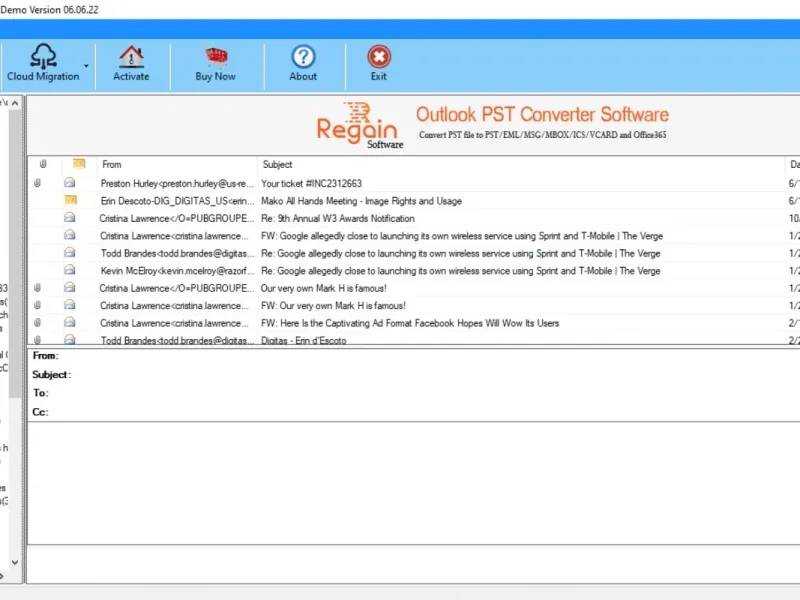The image size is (800, 600).
Task: Select 'Digitas - Erin d'Escoto' email
Action: tap(304, 340)
